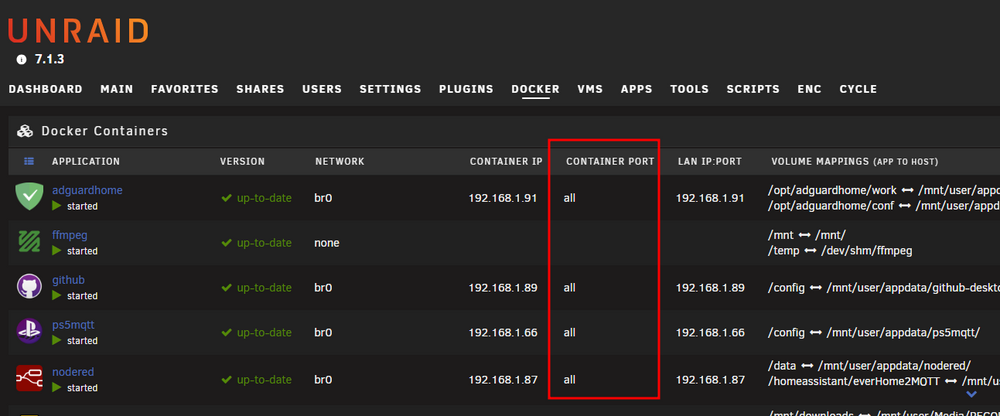The height and width of the screenshot is (416, 1000).
Task: Open the github container name link
Action: tap(68, 280)
